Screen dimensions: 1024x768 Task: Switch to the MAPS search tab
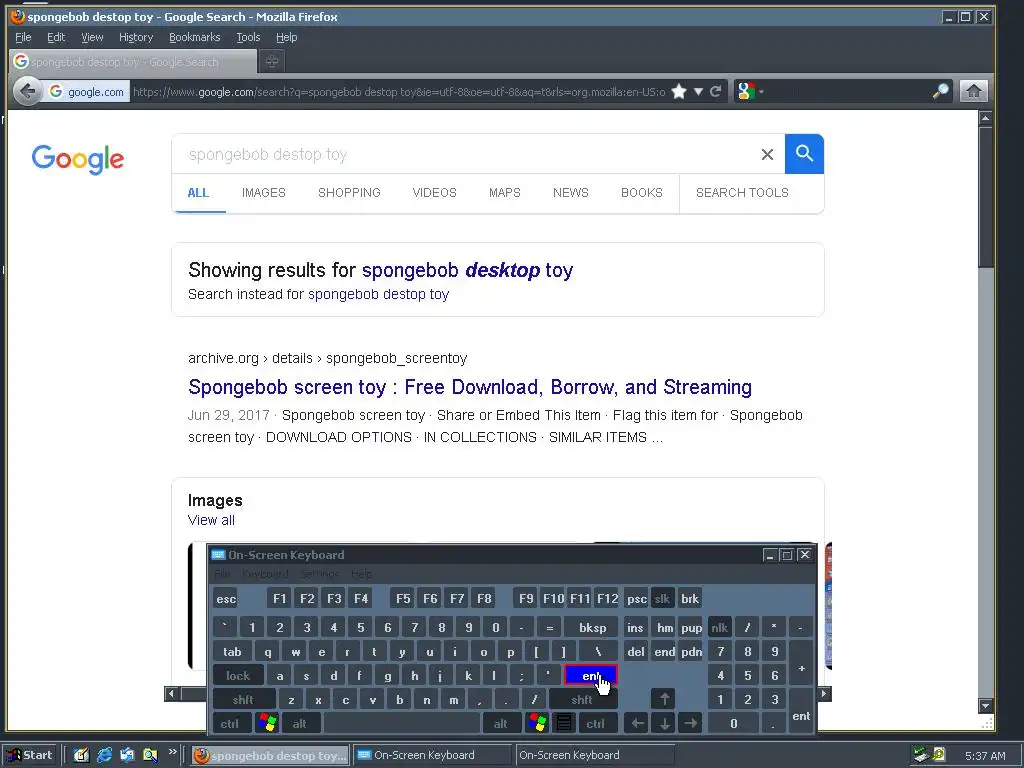[505, 193]
